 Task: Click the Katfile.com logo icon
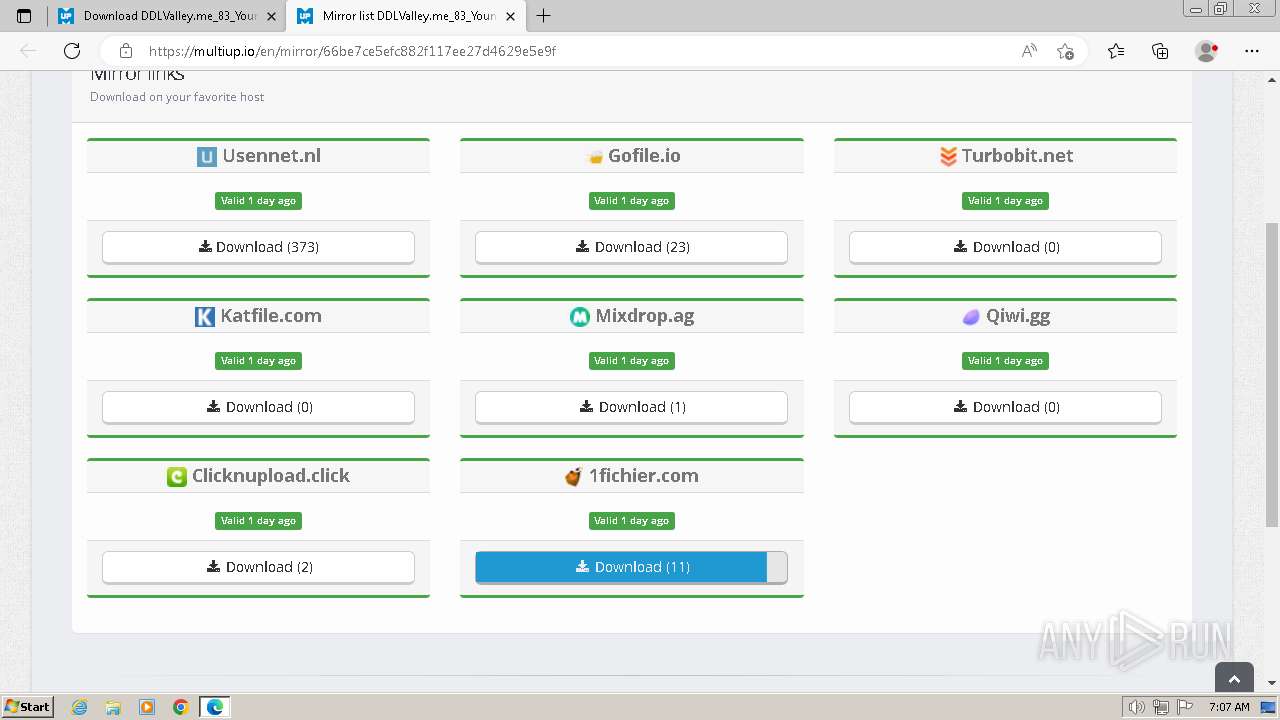coord(205,316)
